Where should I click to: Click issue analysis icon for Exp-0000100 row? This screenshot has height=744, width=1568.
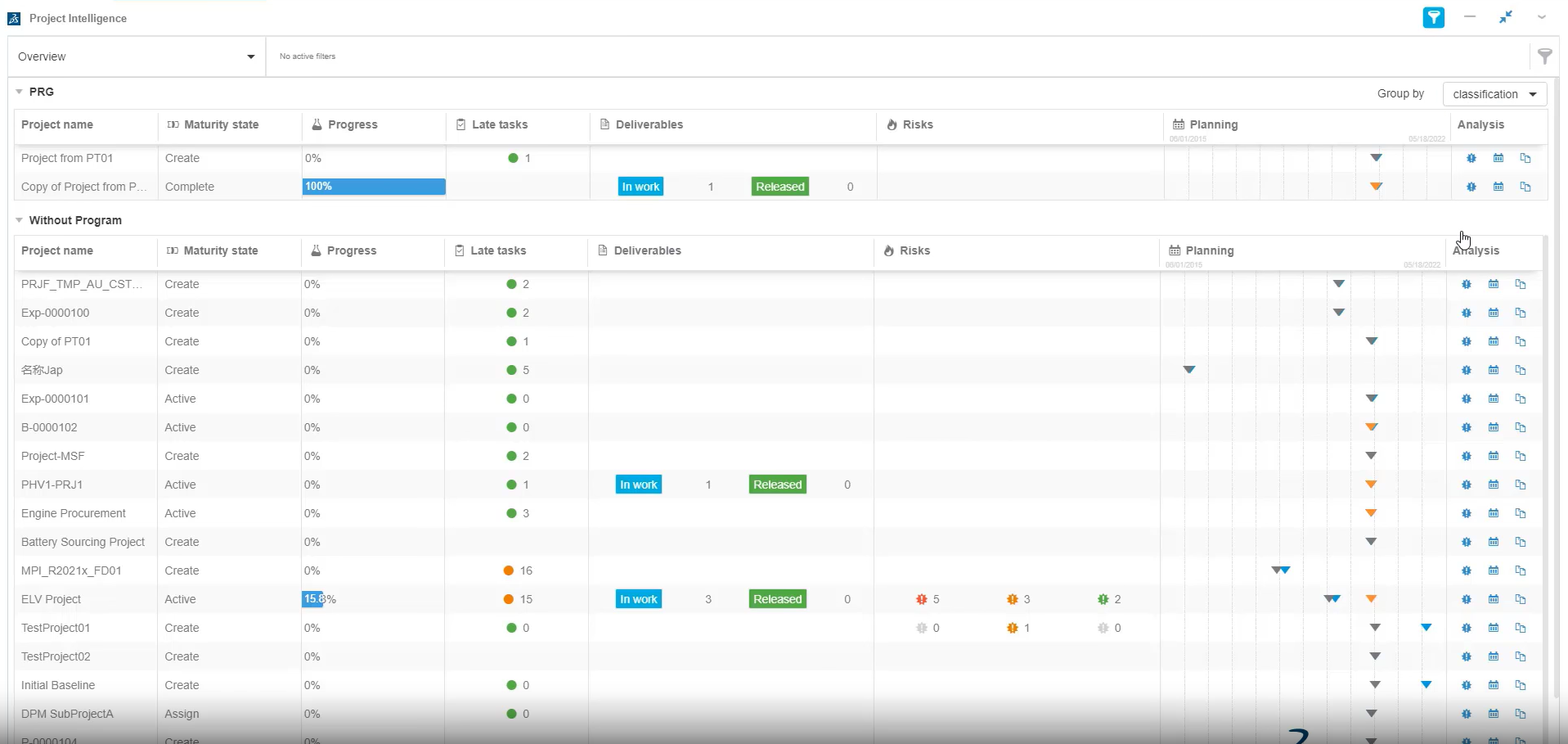point(1467,313)
